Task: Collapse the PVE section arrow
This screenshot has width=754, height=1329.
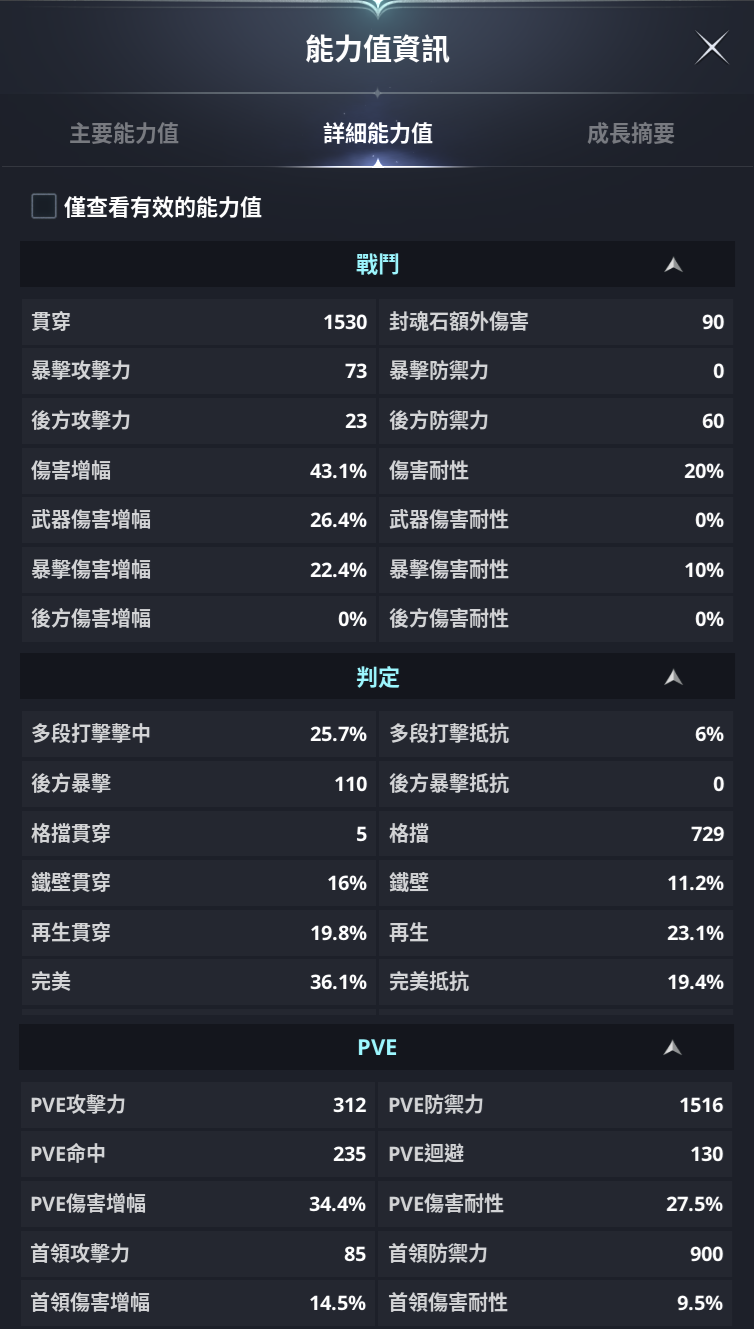Action: pyautogui.click(x=673, y=1048)
